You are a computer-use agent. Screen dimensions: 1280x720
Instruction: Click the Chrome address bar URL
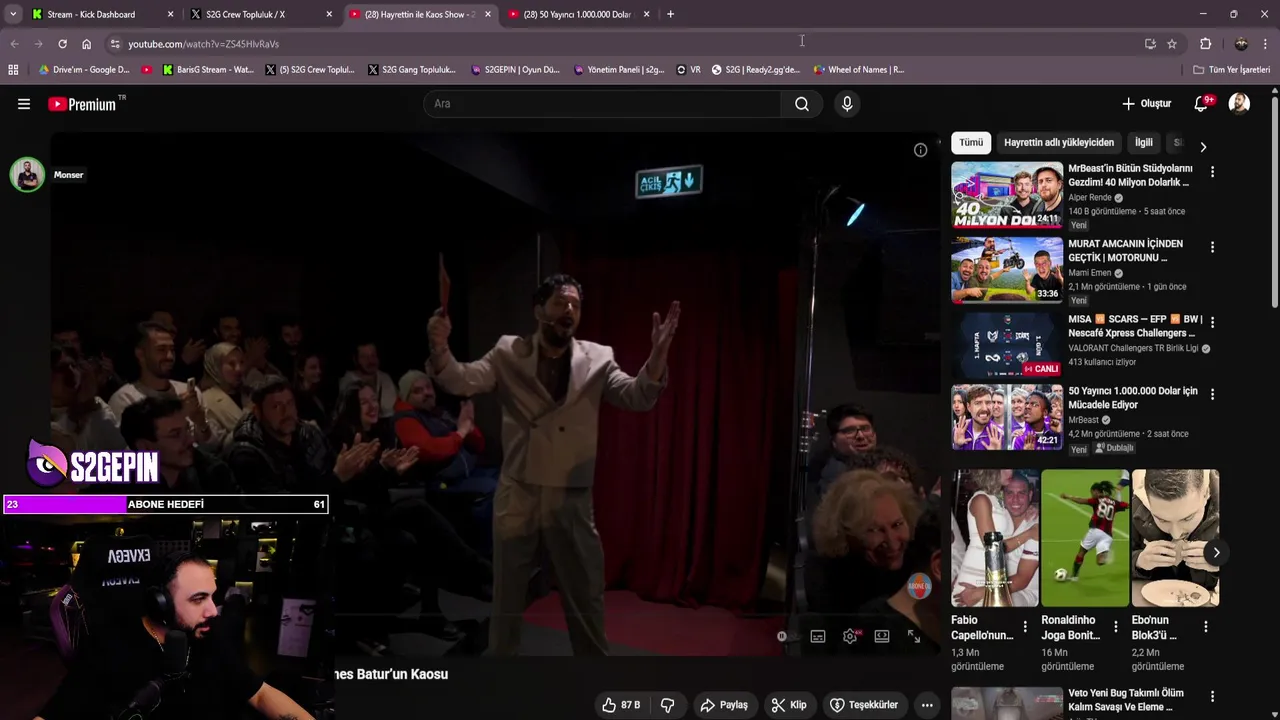point(203,44)
